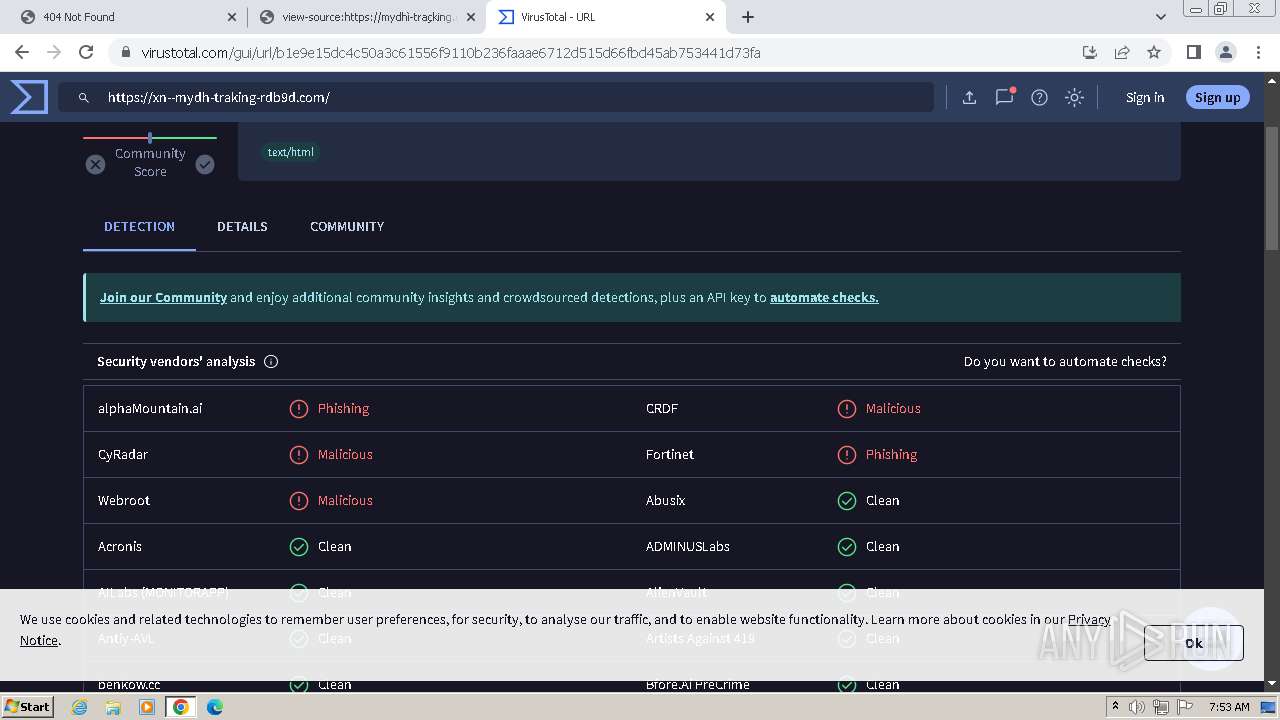Viewport: 1280px width, 720px height.
Task: Select the DETAILS tab
Action: point(242,226)
